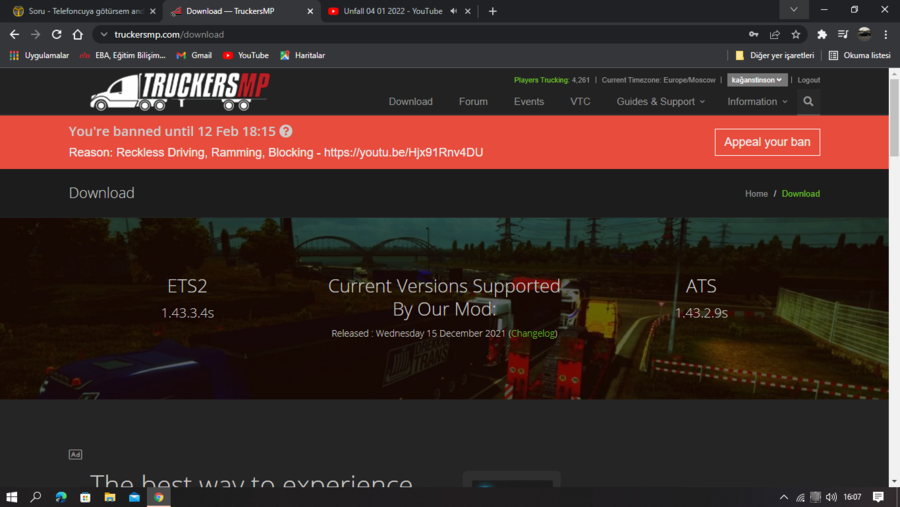This screenshot has width=900, height=507.
Task: Expand the Guides & Support menu
Action: [661, 102]
